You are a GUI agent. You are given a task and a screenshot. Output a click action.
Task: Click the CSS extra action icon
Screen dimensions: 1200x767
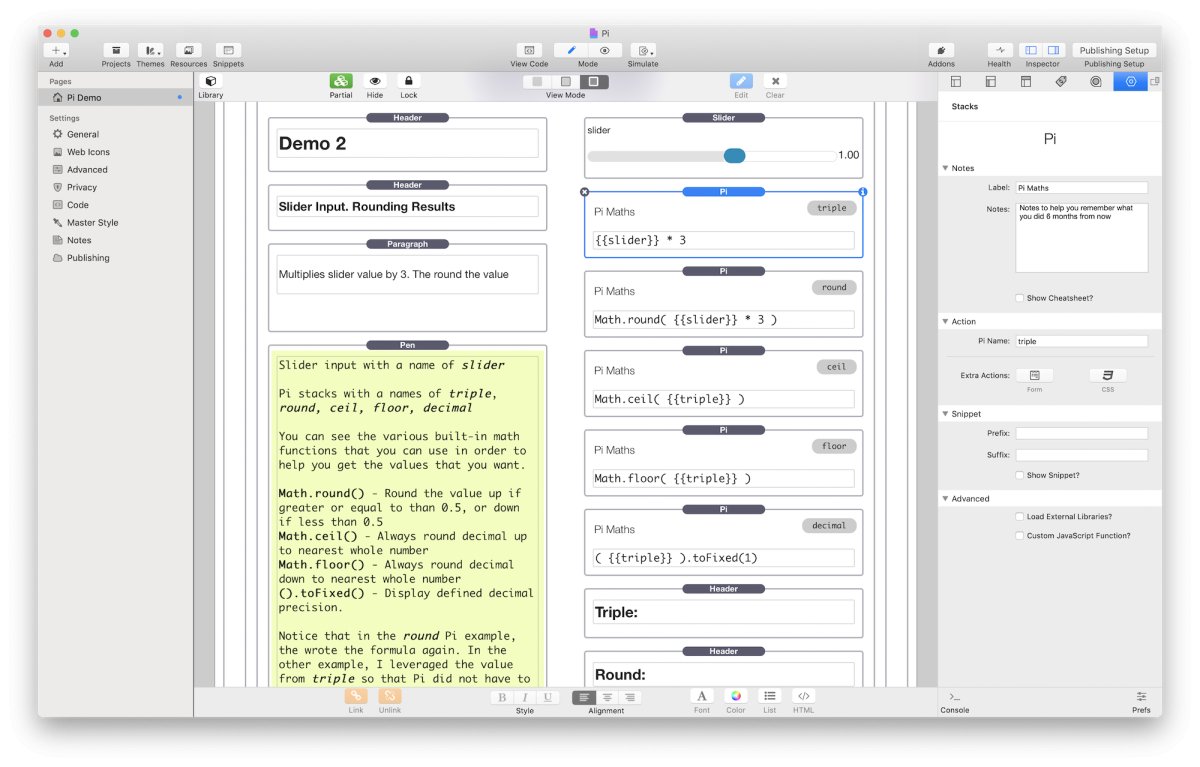click(1107, 376)
